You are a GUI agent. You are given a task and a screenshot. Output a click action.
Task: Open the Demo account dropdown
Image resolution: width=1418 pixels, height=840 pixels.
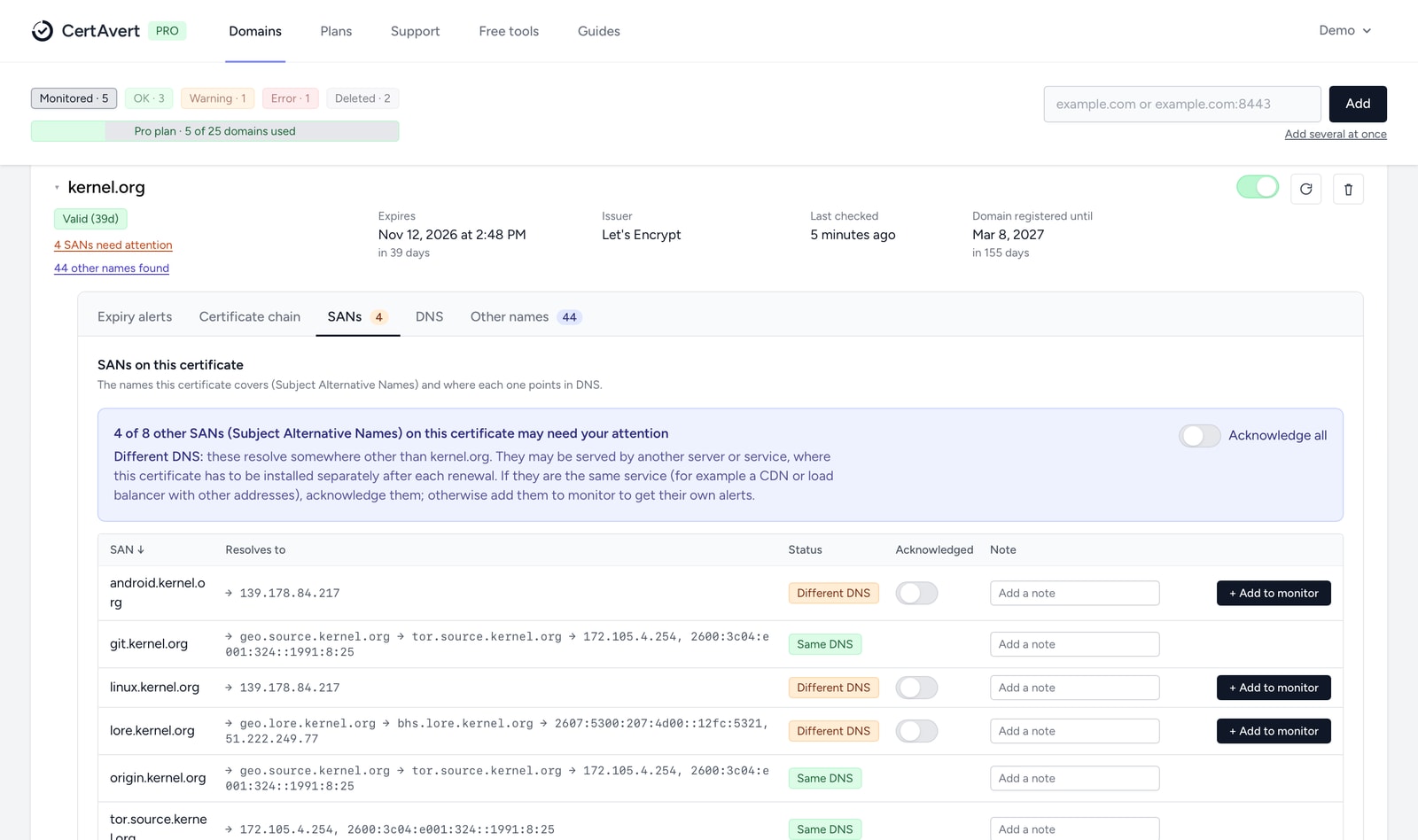point(1344,31)
